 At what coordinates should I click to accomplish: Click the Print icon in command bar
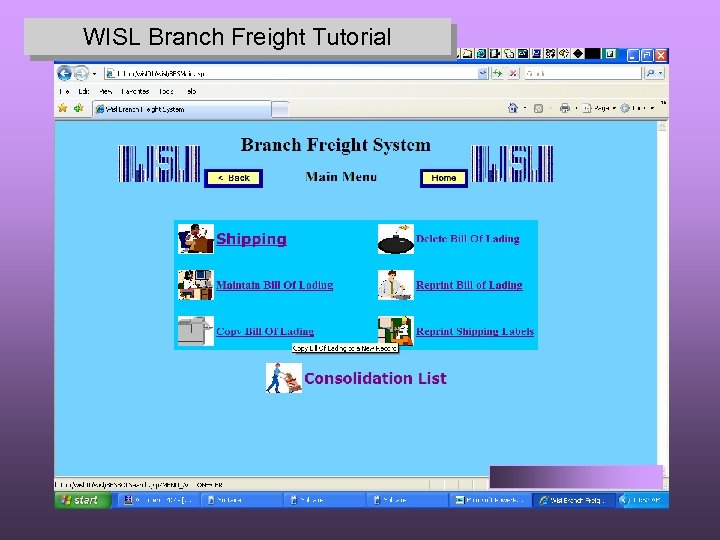click(565, 108)
